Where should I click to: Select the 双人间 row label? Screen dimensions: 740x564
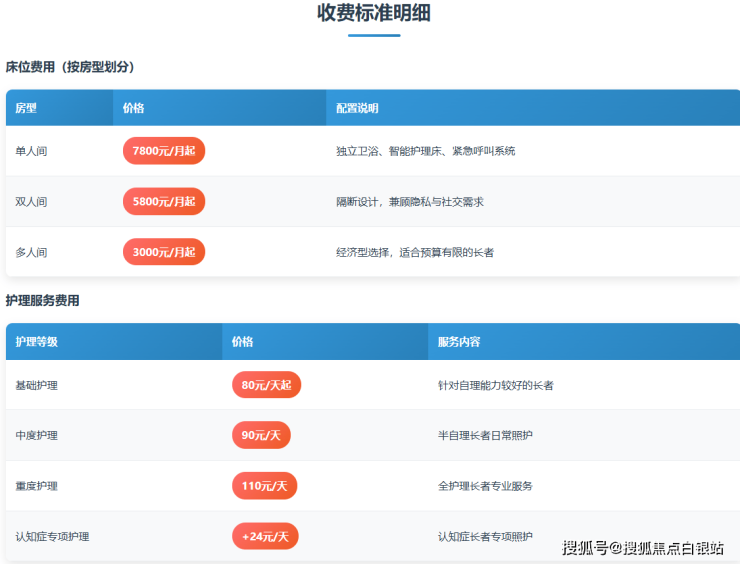tap(31, 202)
